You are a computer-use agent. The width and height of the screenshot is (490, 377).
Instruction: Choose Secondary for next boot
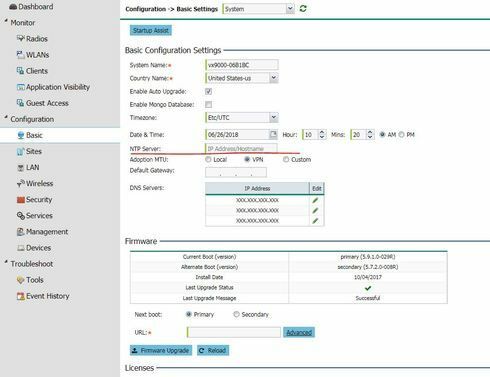[236, 314]
